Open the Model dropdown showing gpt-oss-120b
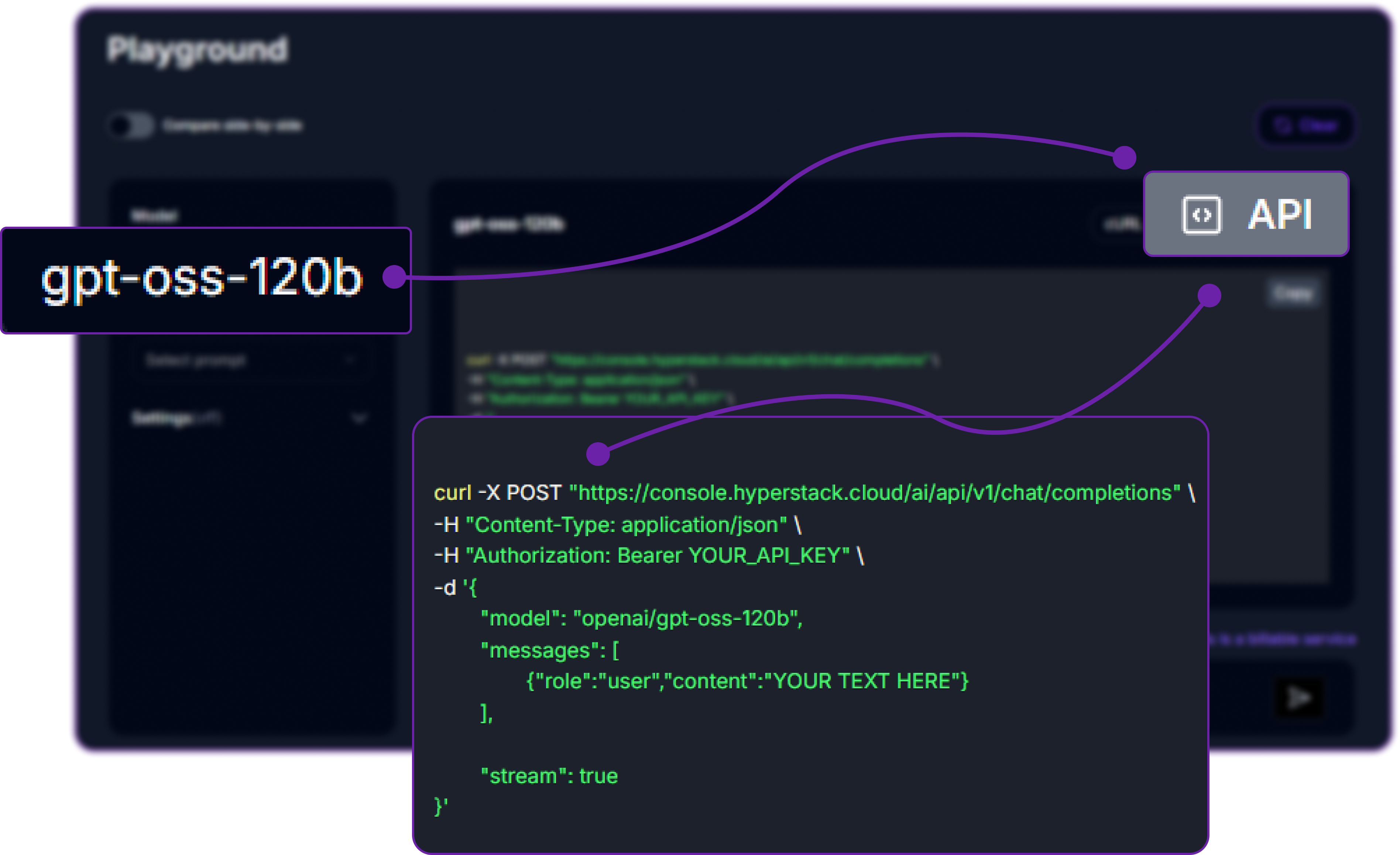The image size is (1400, 855). pos(205,281)
